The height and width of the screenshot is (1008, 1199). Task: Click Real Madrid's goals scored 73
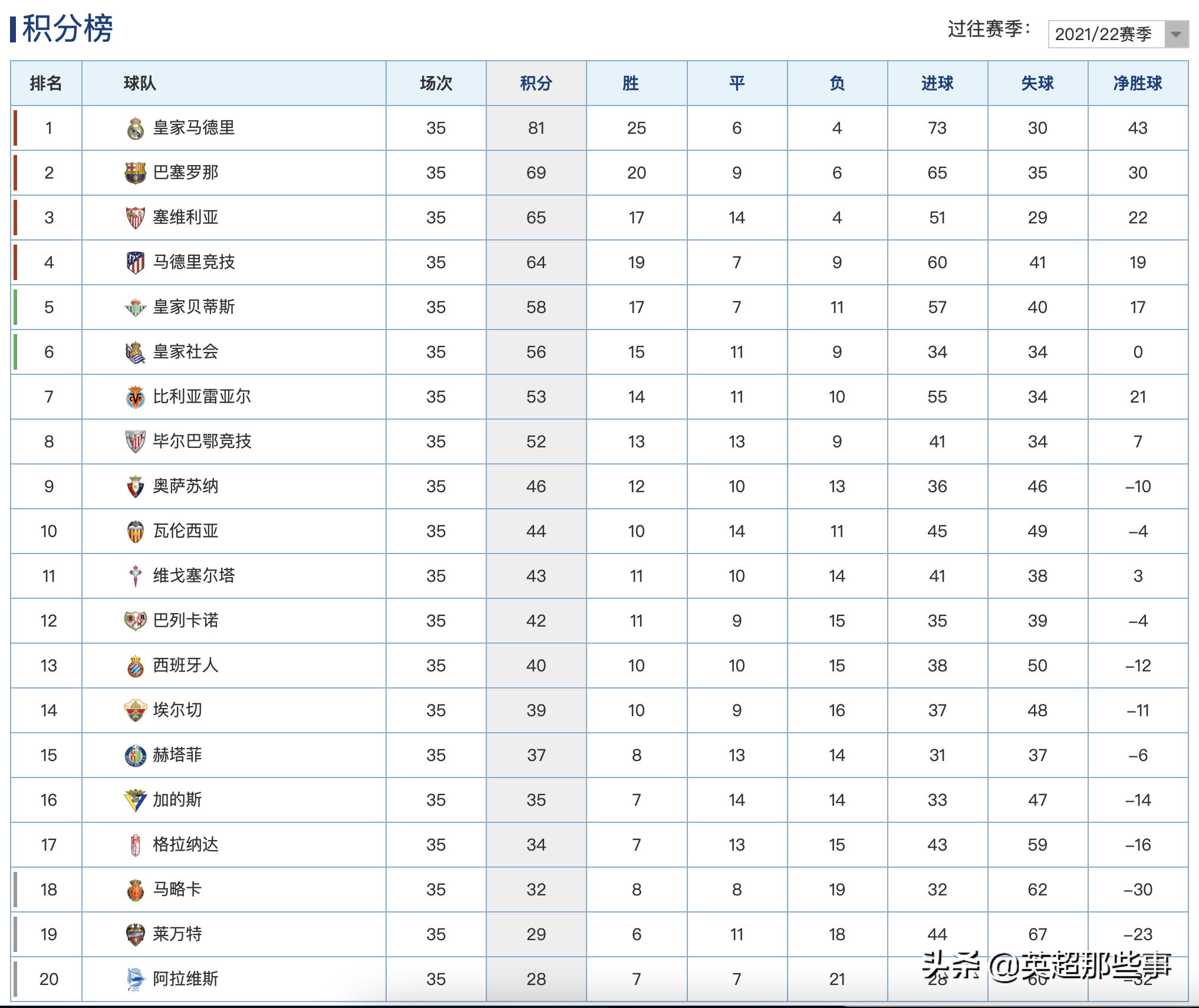937,129
